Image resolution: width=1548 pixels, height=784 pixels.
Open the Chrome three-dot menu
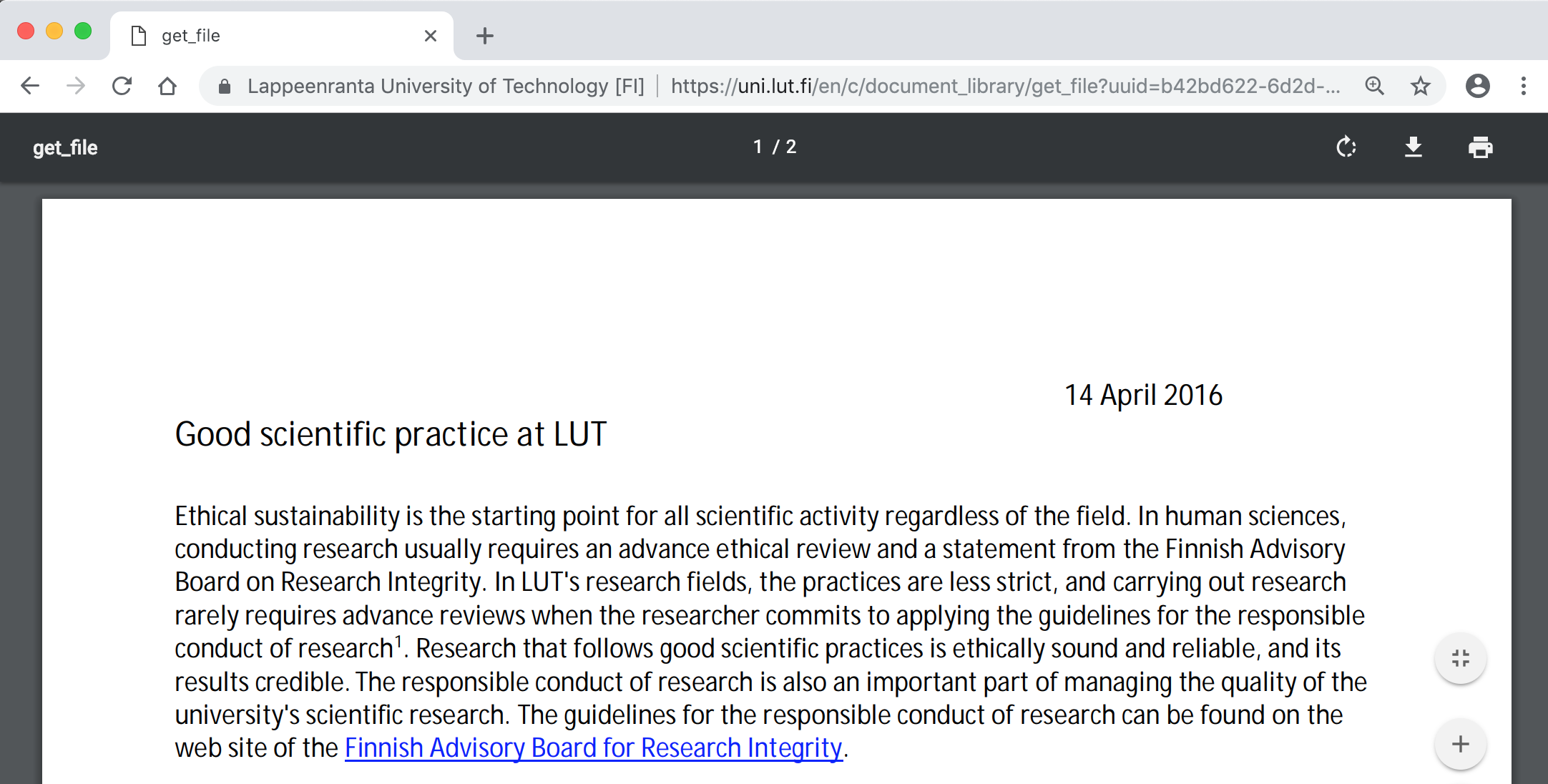1524,87
